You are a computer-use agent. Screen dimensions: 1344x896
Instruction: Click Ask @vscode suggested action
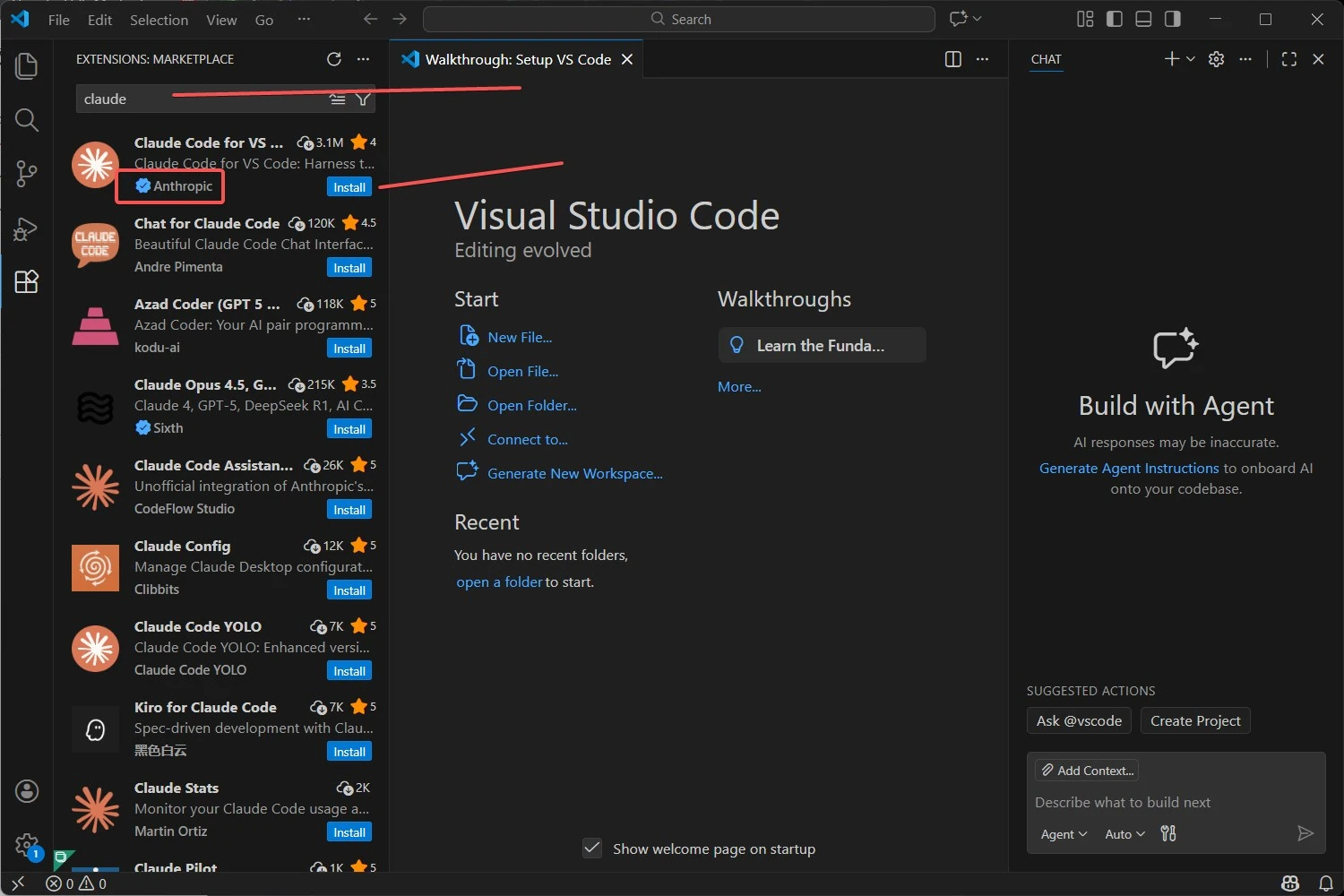(x=1079, y=721)
